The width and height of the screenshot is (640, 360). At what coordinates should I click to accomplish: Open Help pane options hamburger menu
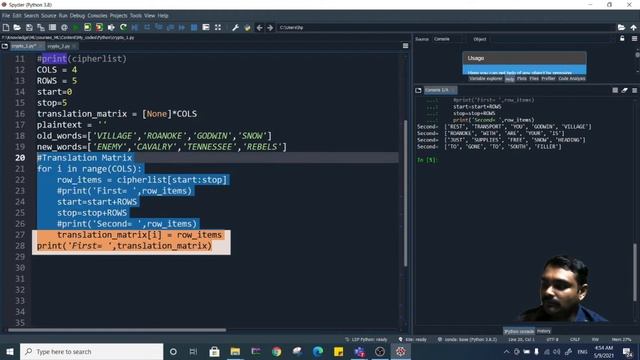pyautogui.click(x=634, y=39)
